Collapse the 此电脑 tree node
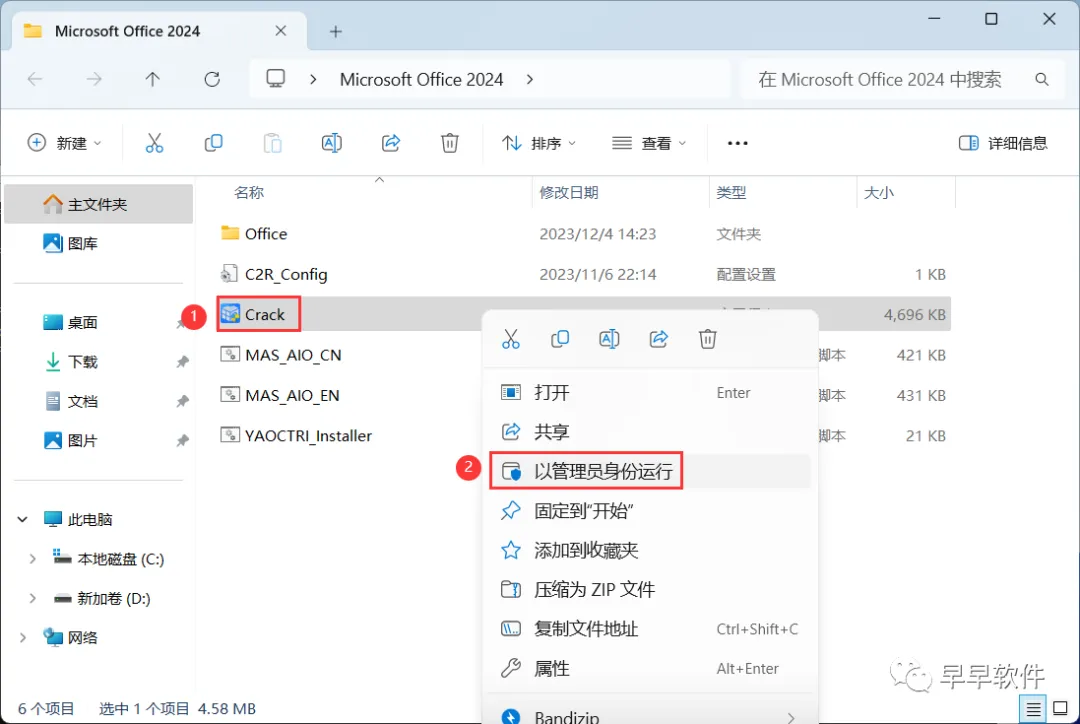Screen dimensions: 1080x724 [22, 519]
